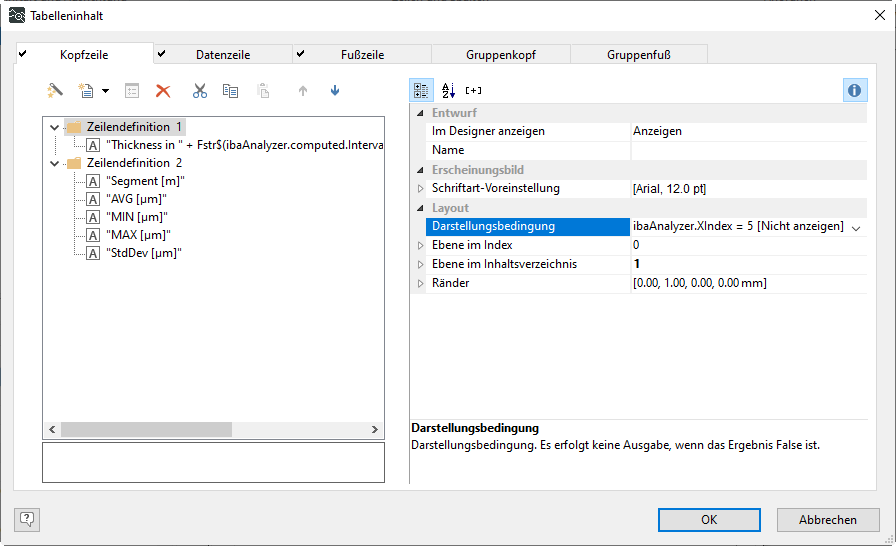Viewport: 896px width, 546px height.
Task: Copy with the duplicate pages icon
Action: tap(230, 91)
